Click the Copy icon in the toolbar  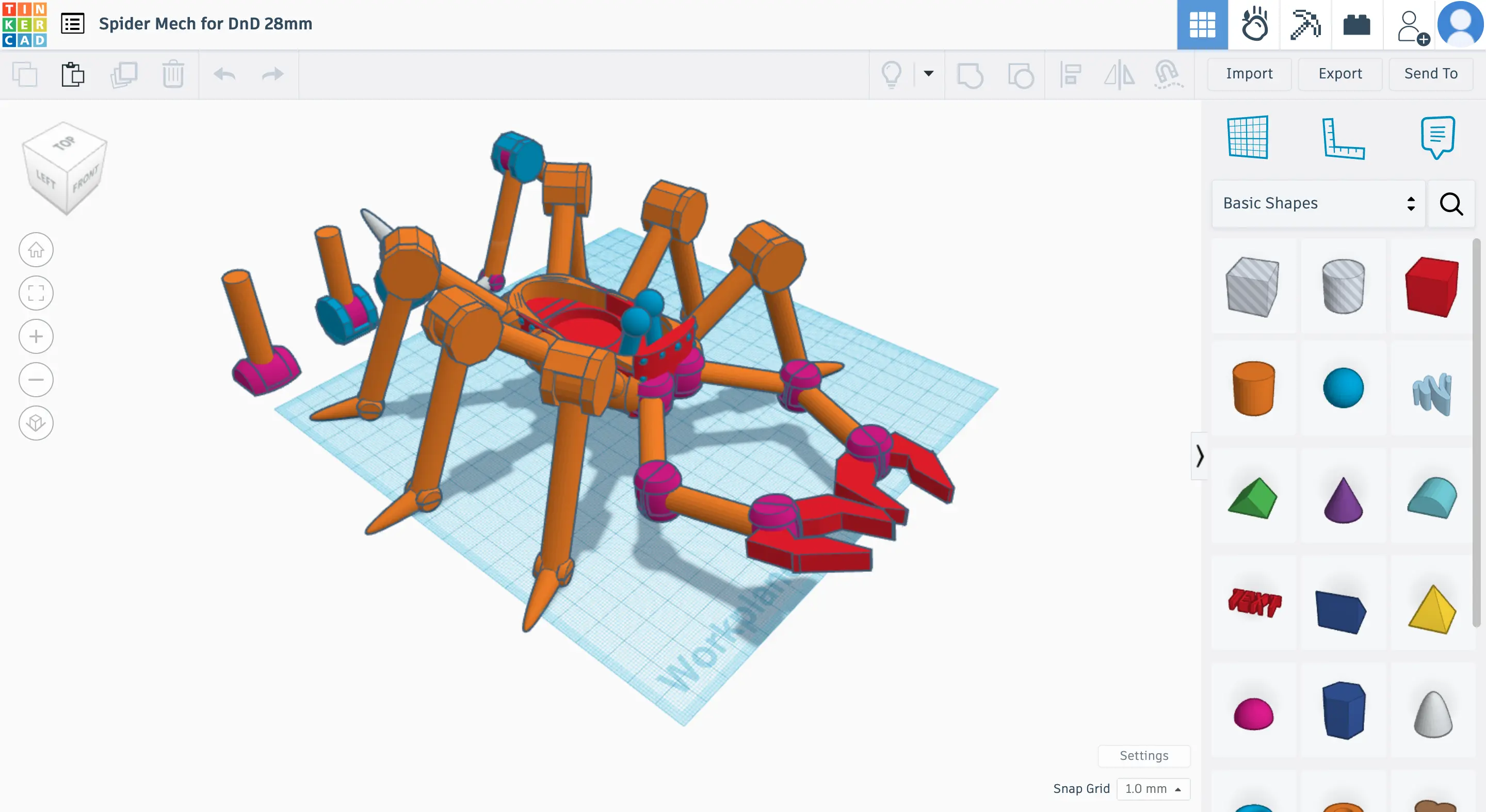coord(25,74)
